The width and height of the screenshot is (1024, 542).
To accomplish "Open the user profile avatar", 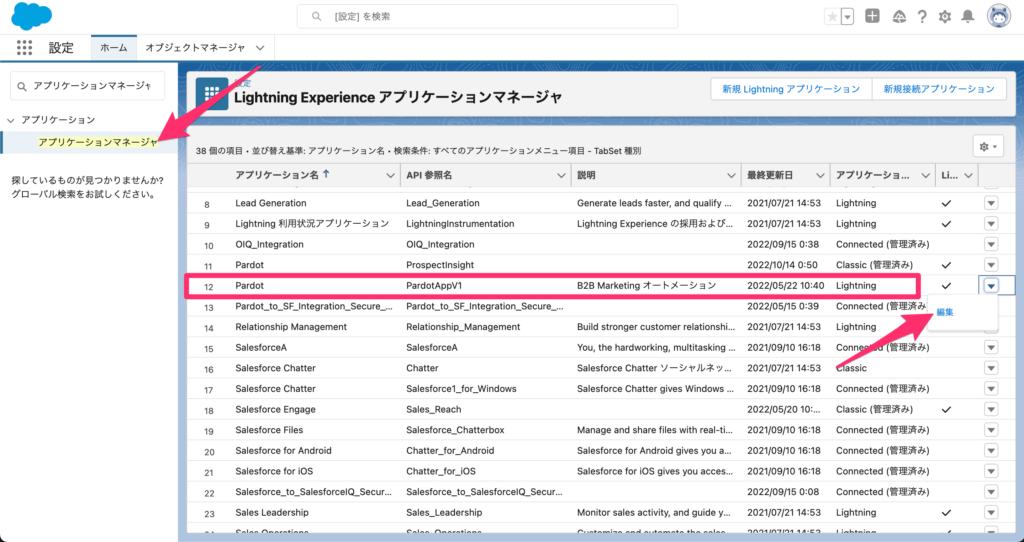I will pyautogui.click(x=999, y=17).
